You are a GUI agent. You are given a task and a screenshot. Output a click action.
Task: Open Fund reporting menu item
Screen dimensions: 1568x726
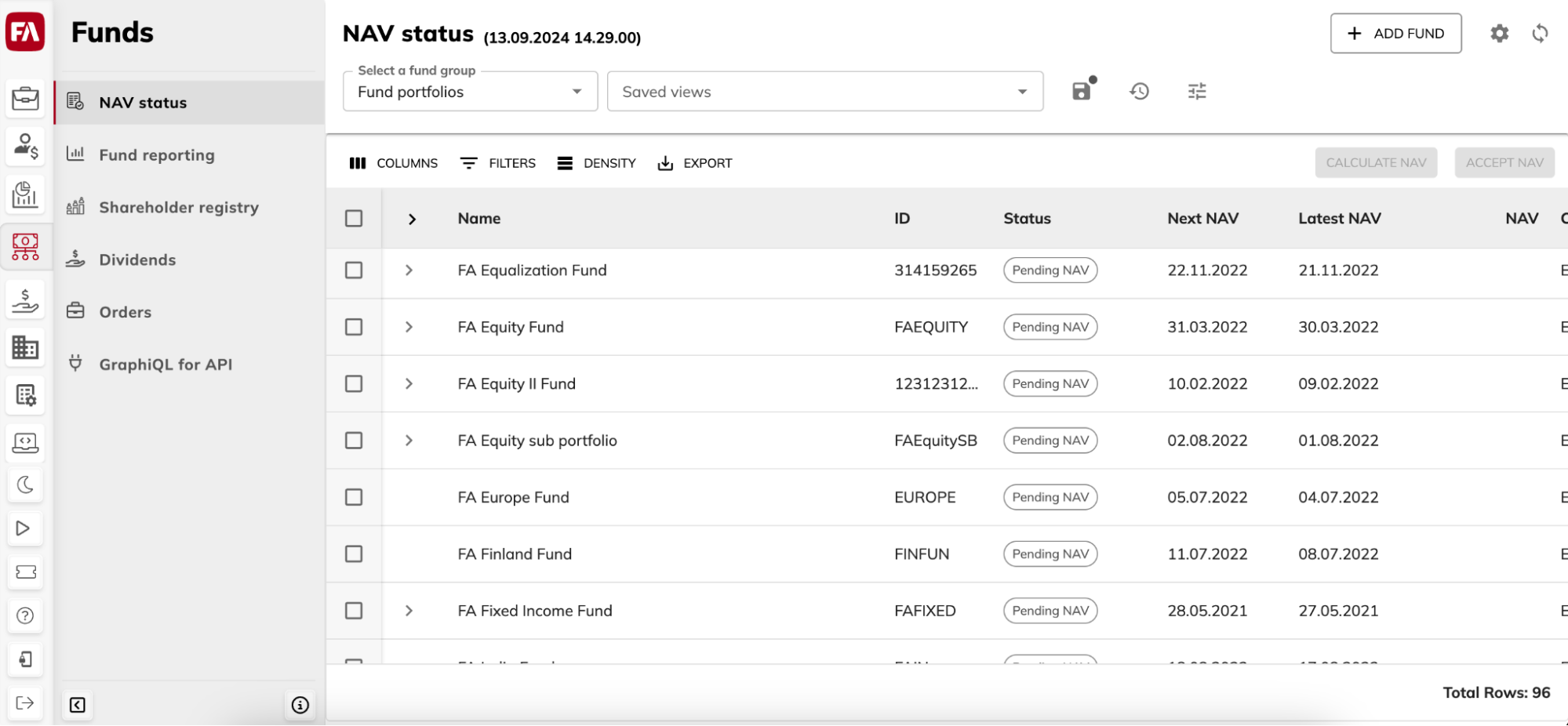click(x=189, y=155)
